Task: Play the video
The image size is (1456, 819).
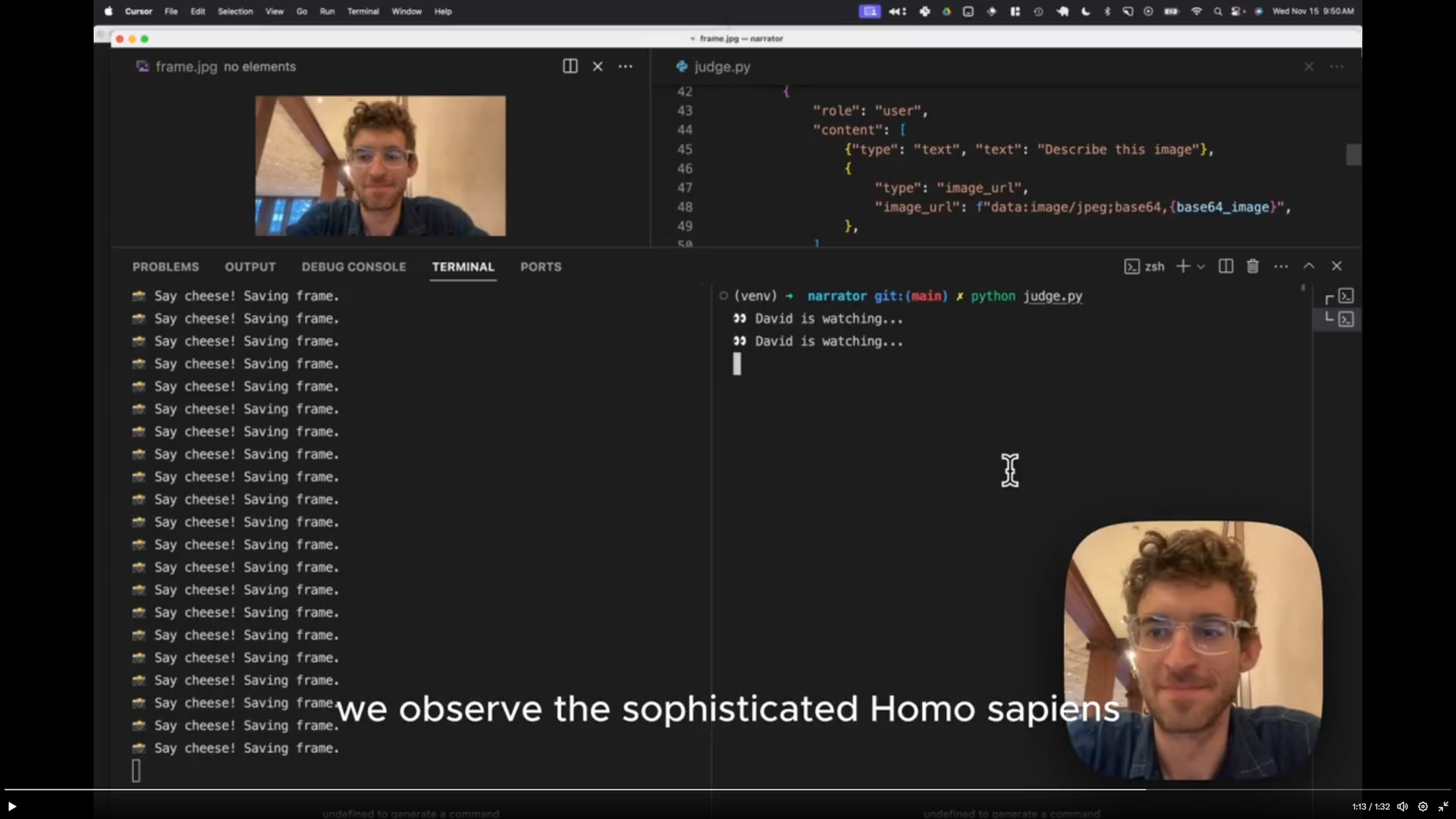Action: pyautogui.click(x=12, y=806)
